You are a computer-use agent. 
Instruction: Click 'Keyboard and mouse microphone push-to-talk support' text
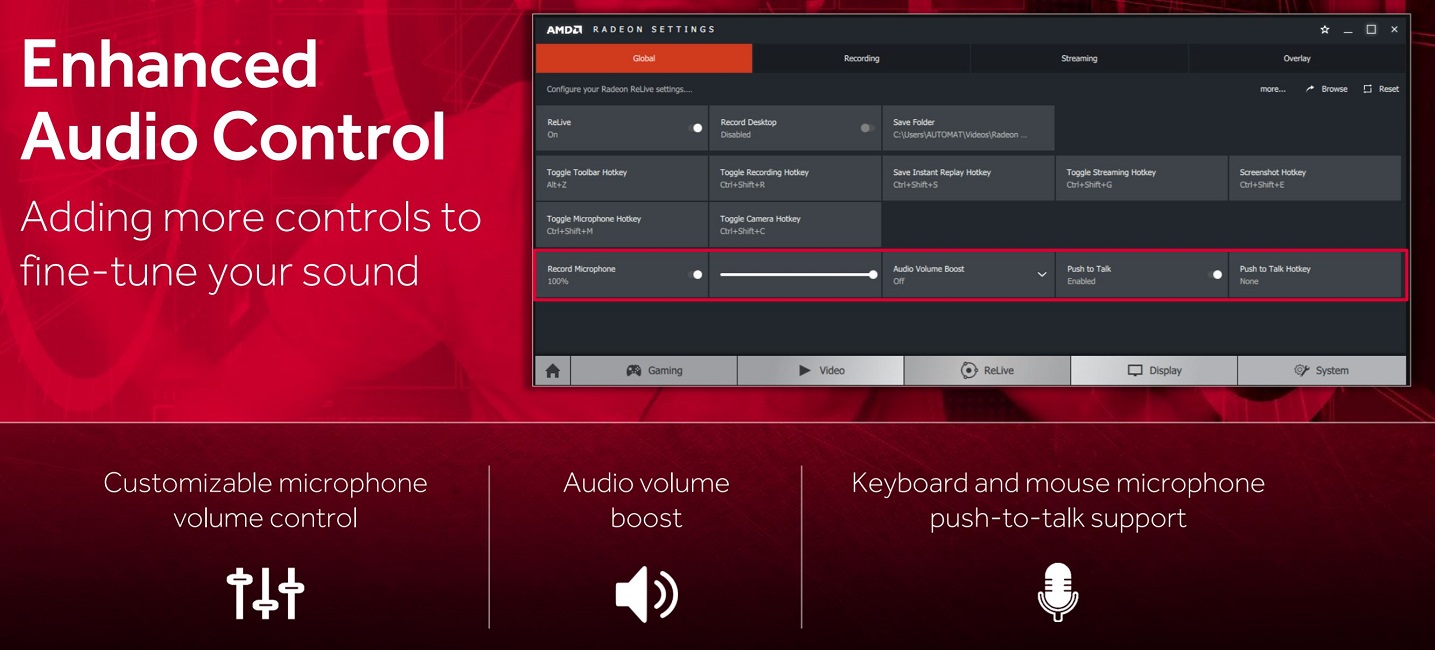(1058, 500)
